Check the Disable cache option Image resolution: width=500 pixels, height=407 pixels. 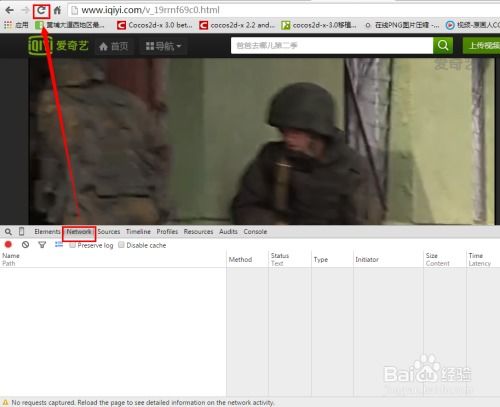pyautogui.click(x=121, y=245)
